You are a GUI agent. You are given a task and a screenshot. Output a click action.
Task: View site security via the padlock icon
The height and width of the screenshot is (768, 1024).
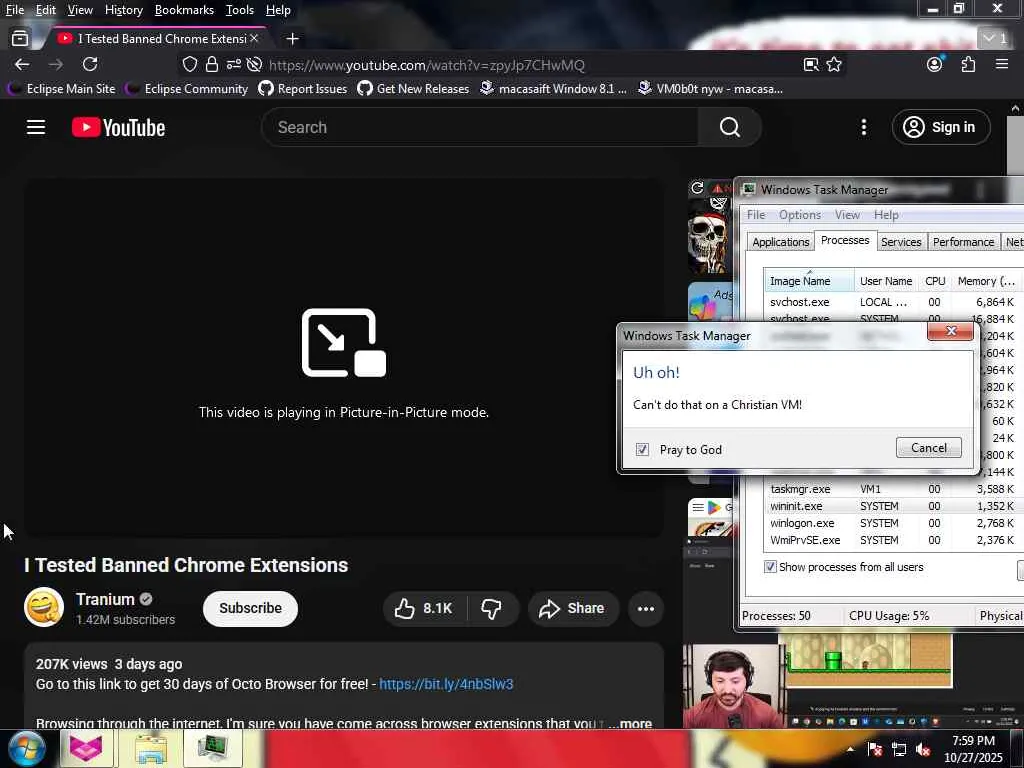[x=212, y=64]
